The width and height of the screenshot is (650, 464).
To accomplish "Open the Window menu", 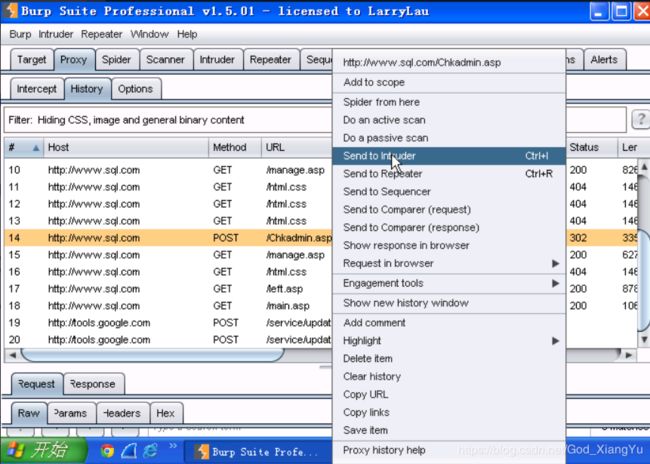I will pos(149,34).
